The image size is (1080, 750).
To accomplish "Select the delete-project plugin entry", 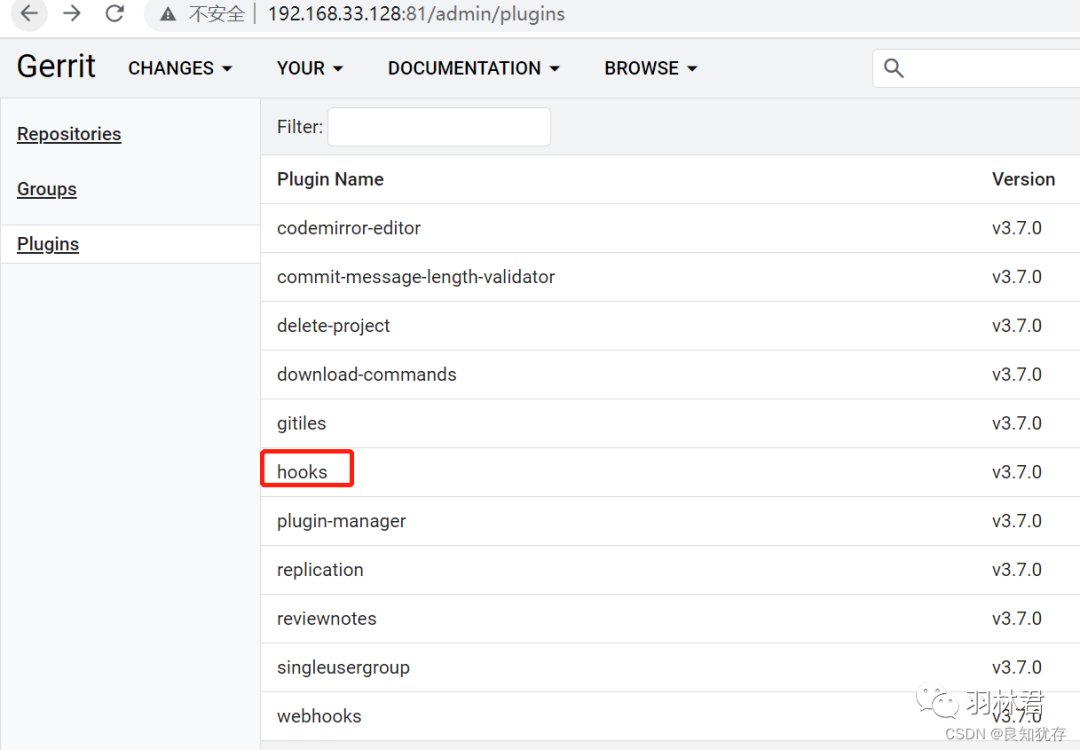I will click(333, 326).
